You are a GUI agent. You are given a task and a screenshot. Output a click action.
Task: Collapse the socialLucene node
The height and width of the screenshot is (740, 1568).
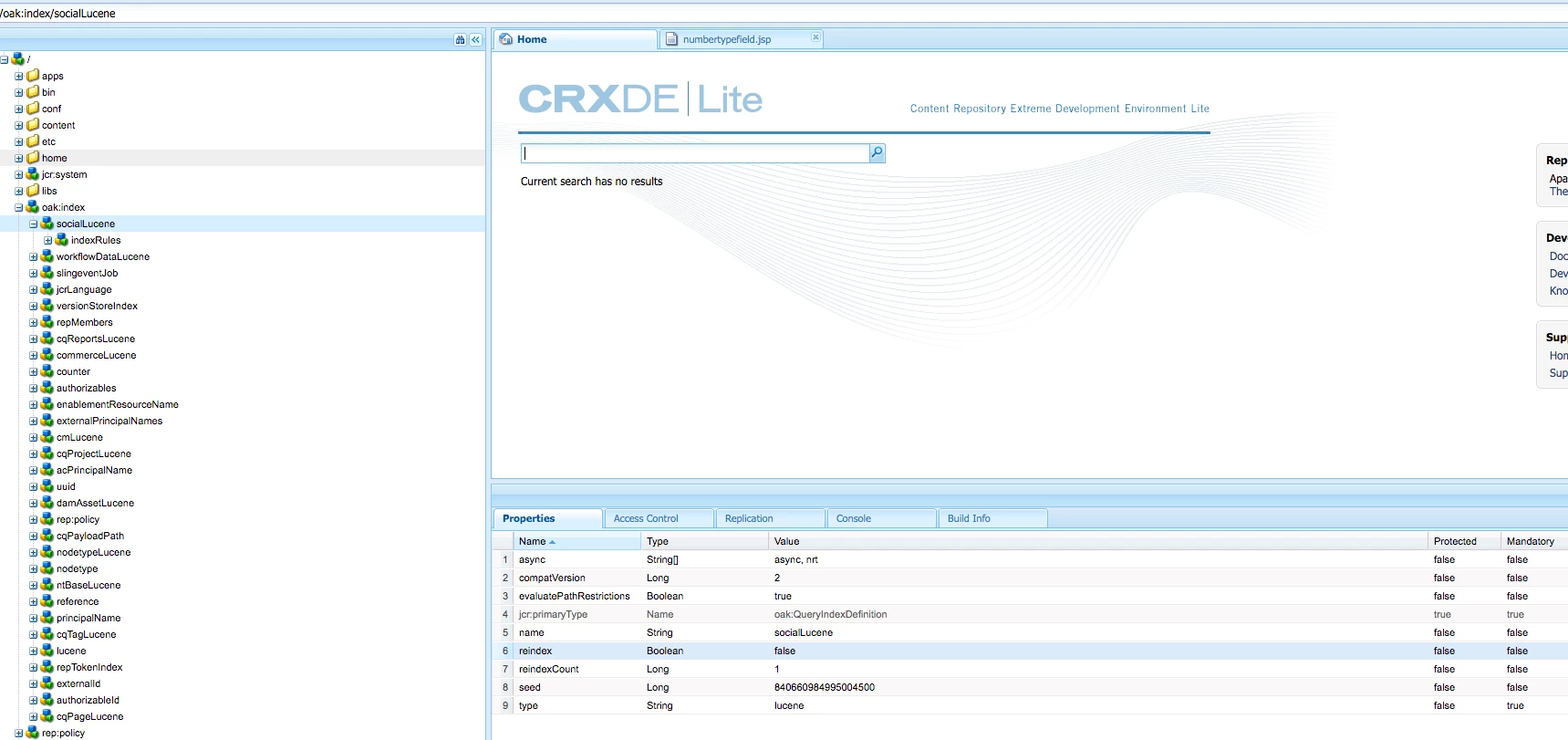(33, 224)
